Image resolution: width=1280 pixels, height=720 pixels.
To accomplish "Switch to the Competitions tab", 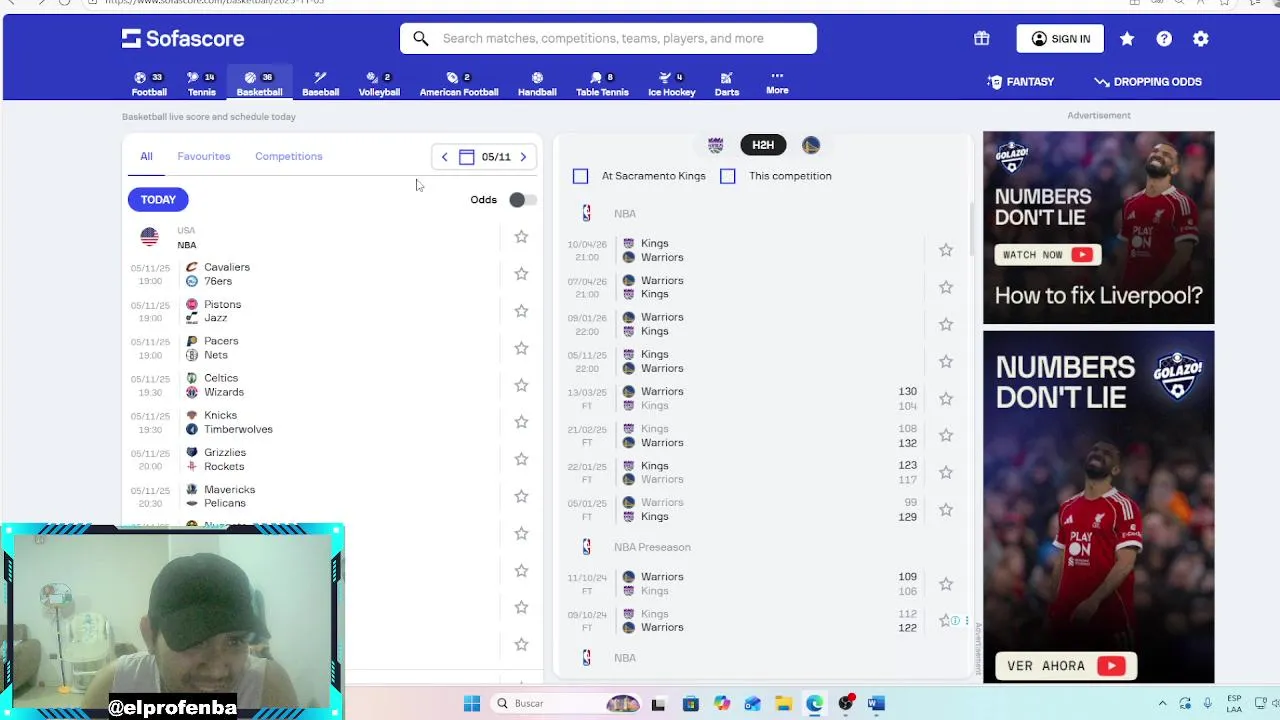I will (x=289, y=156).
